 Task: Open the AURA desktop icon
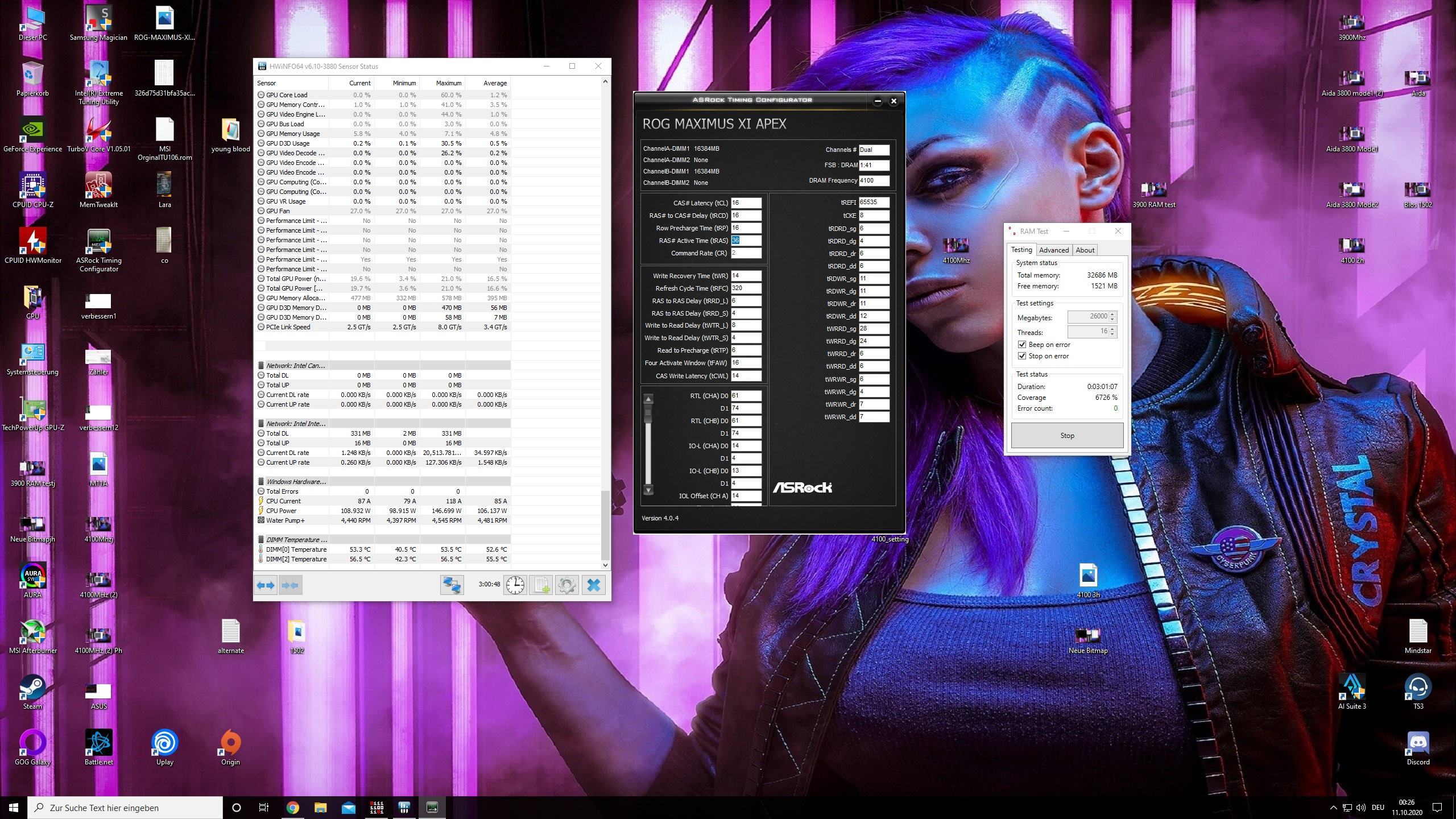tap(33, 581)
